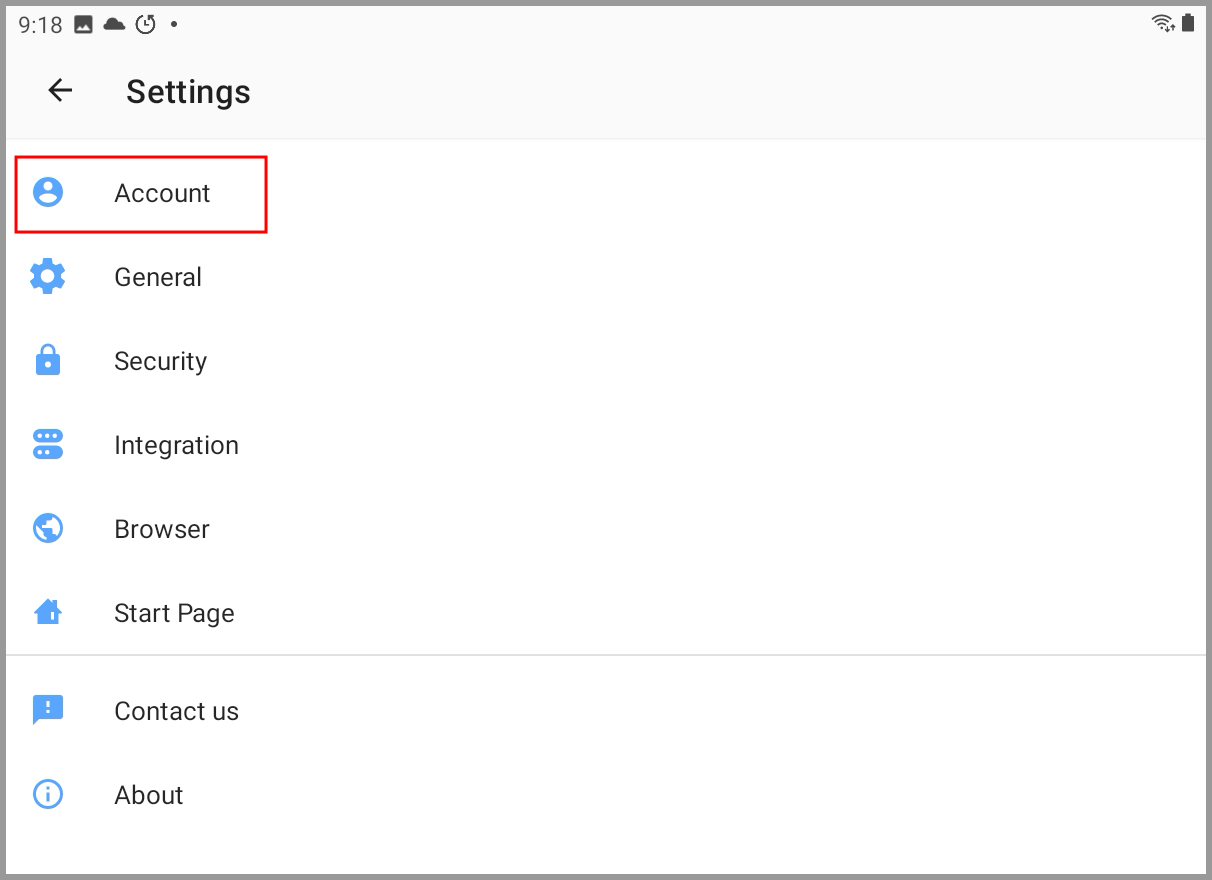Open the General settings entry
Image resolution: width=1212 pixels, height=880 pixels.
[158, 277]
